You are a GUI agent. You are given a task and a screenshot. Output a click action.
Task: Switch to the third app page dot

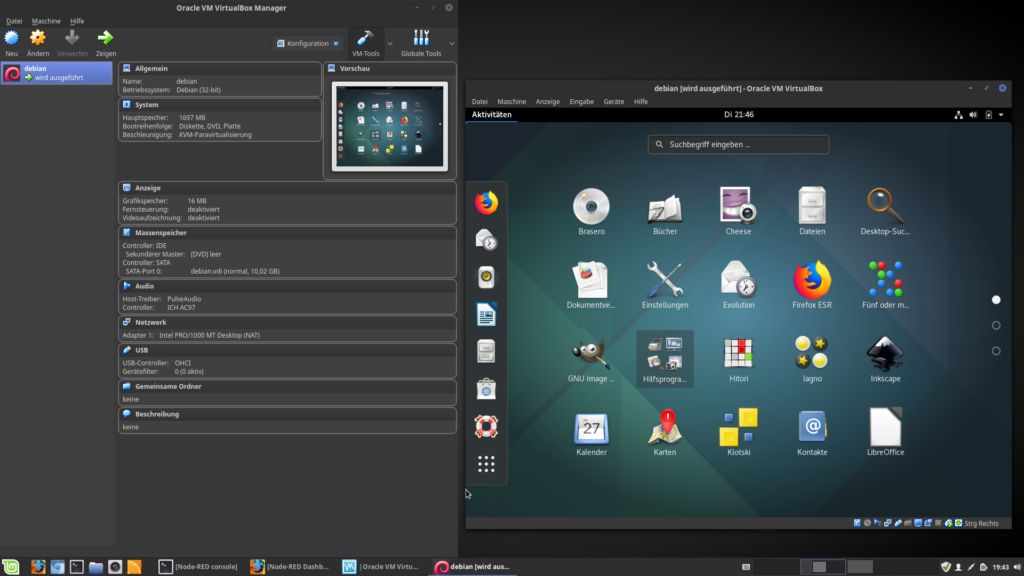tap(996, 351)
